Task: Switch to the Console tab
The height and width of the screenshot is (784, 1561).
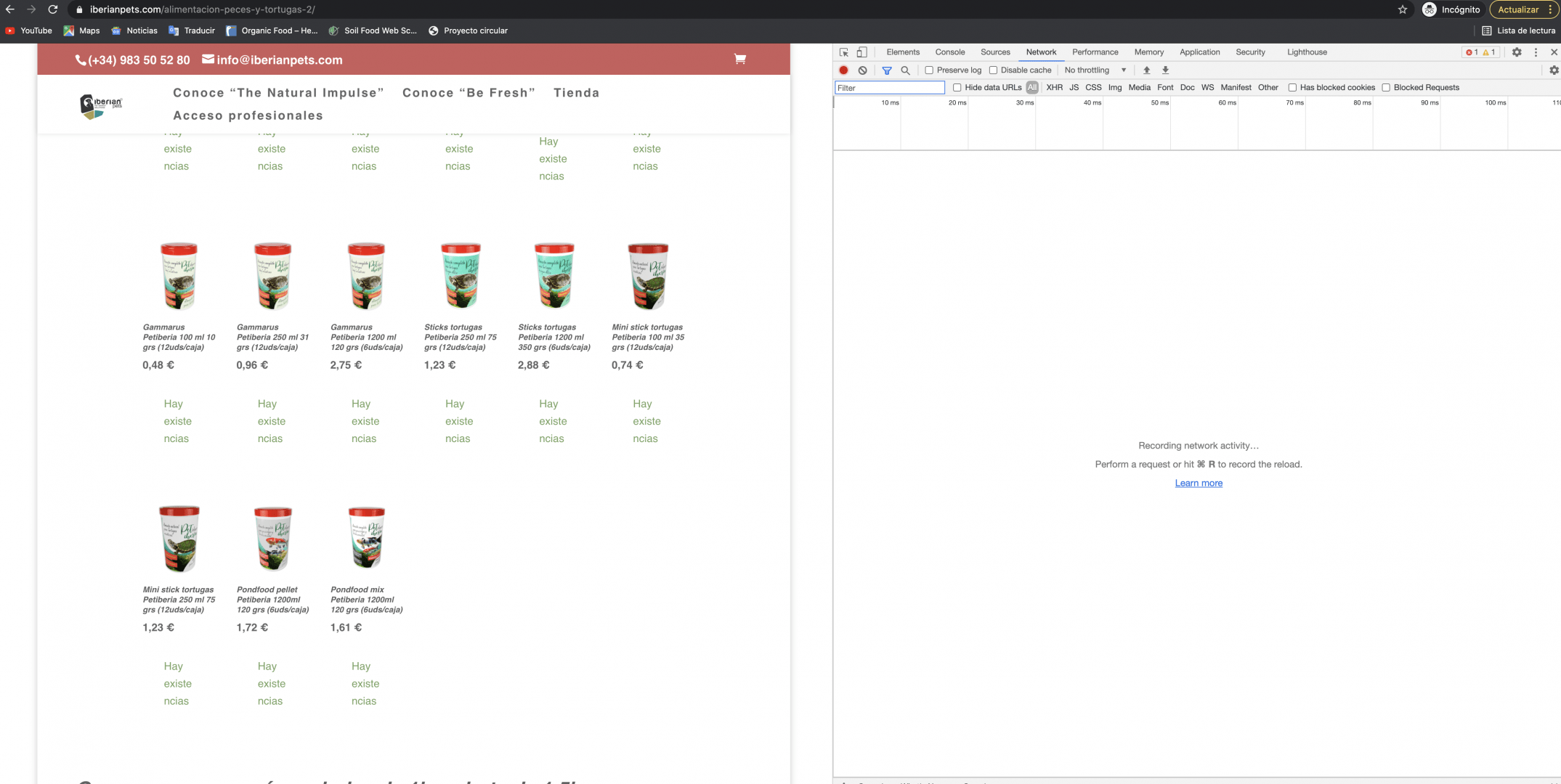Action: pos(950,52)
